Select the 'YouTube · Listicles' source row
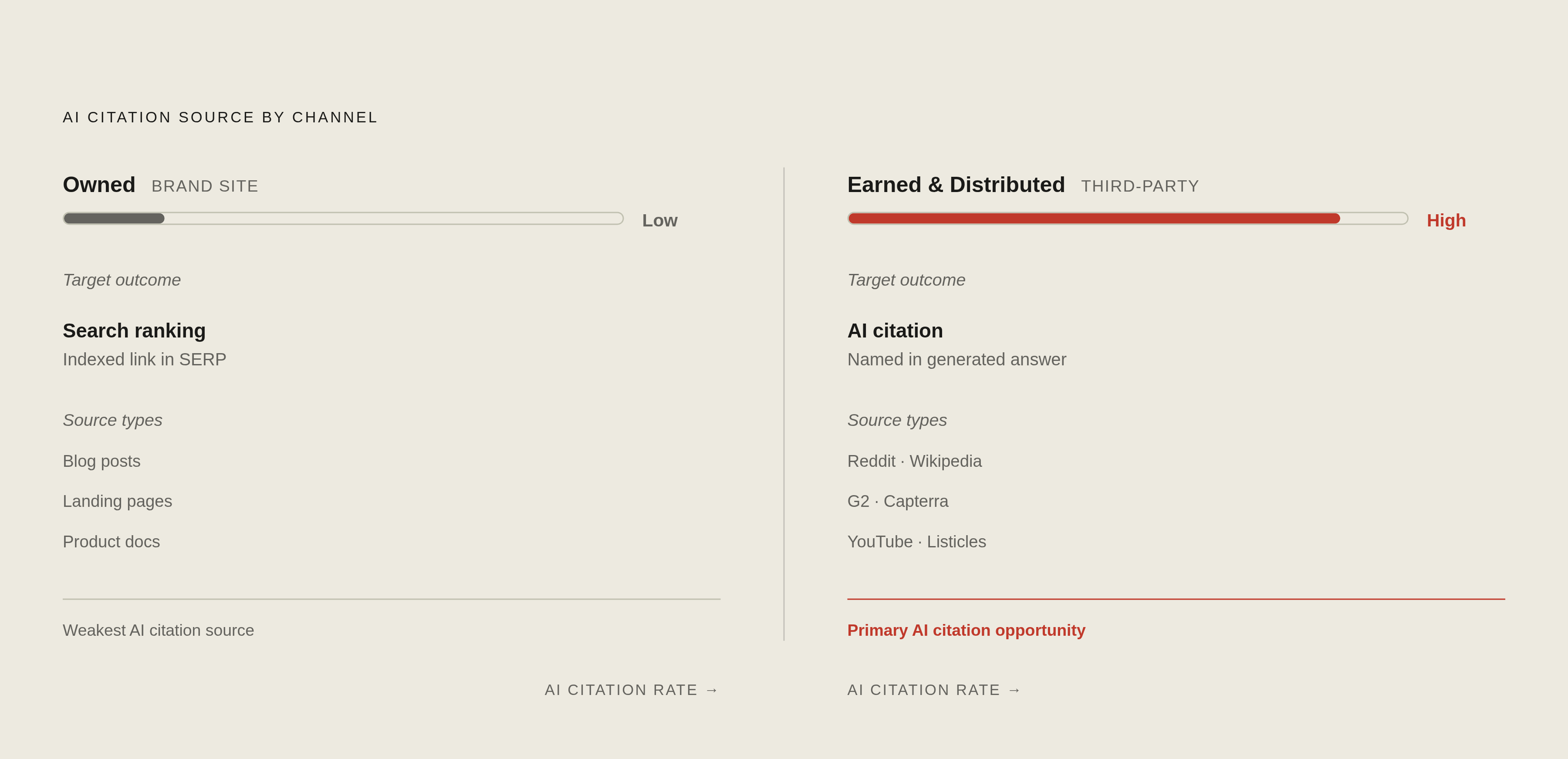The width and height of the screenshot is (1568, 759). click(917, 542)
